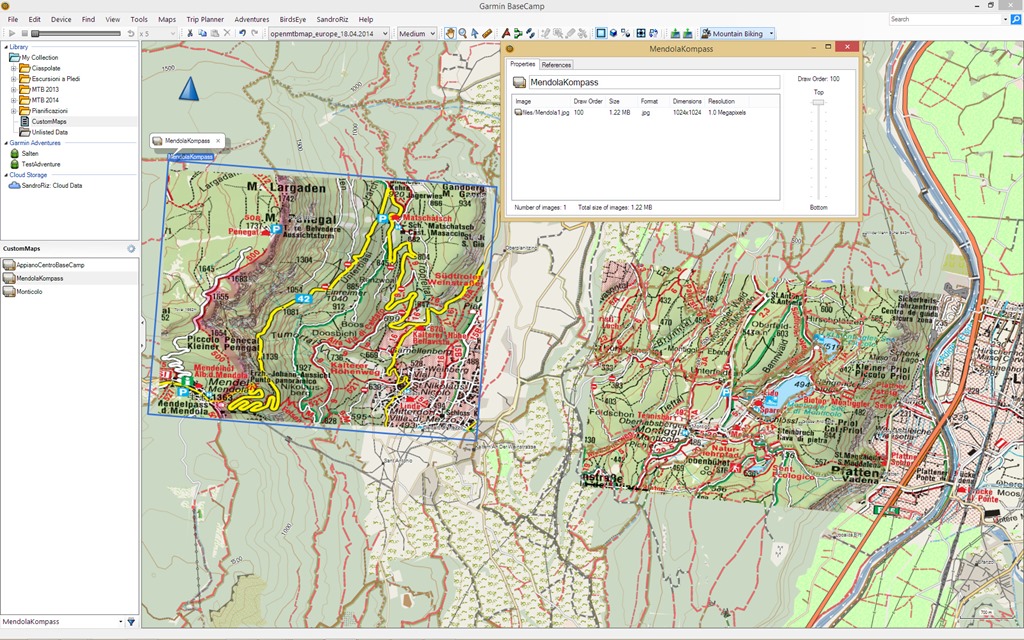Switch to 3D map view
The height and width of the screenshot is (640, 1024).
tap(613, 33)
